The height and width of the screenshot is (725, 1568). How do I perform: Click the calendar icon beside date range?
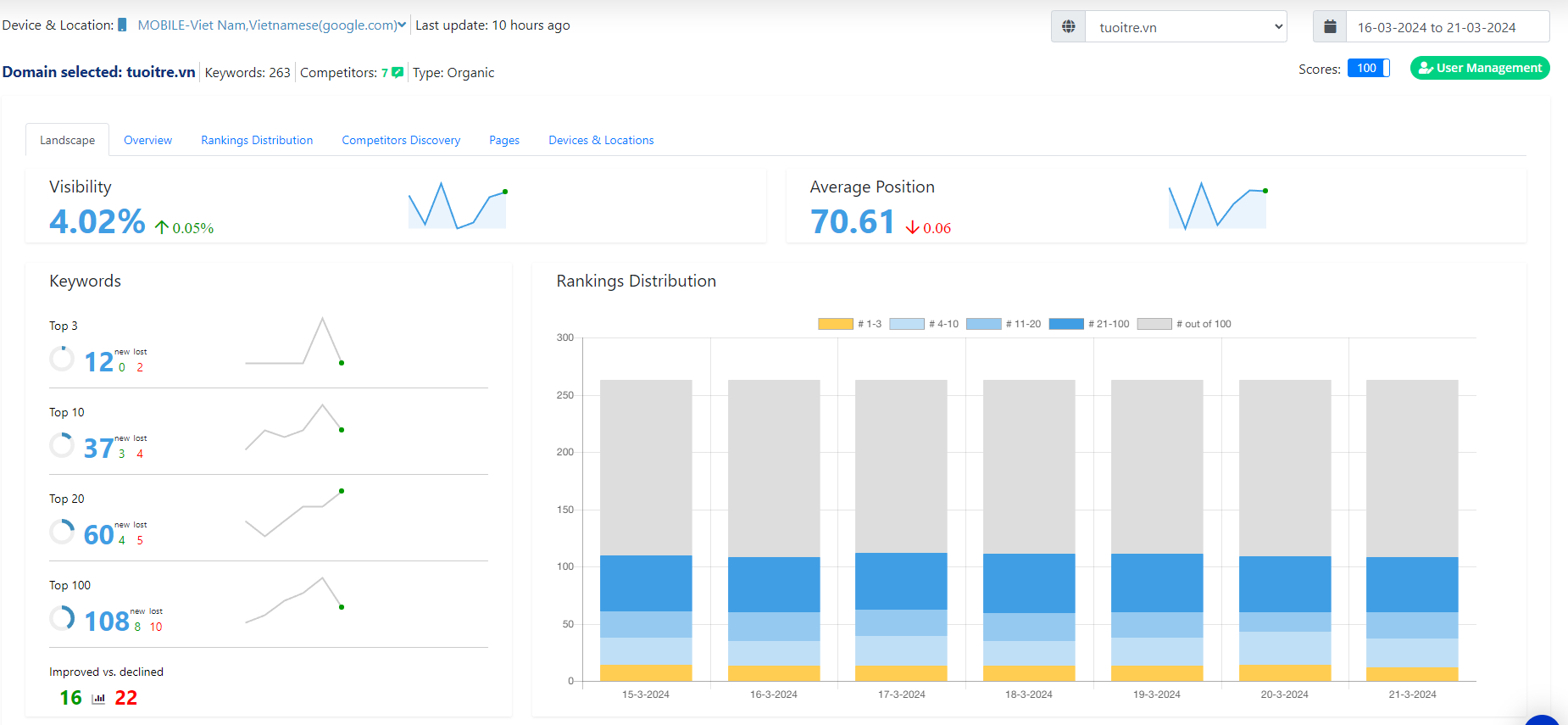pyautogui.click(x=1330, y=26)
